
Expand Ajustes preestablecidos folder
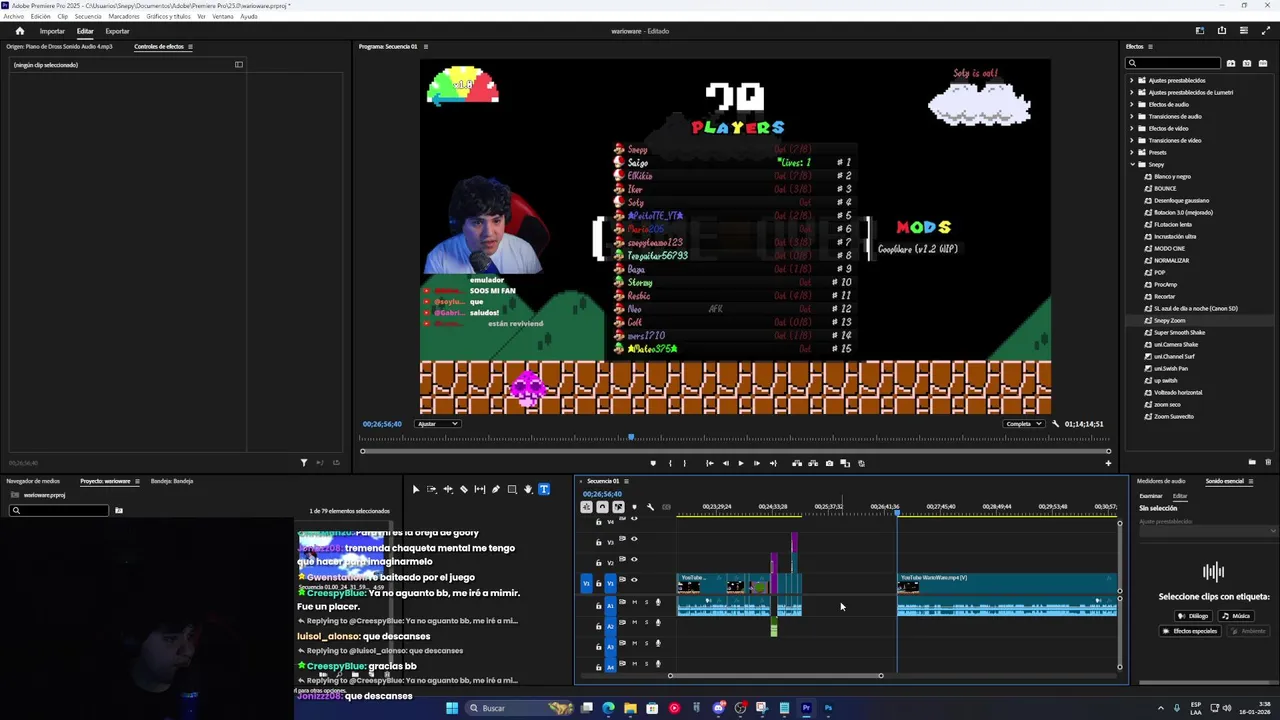[1132, 80]
